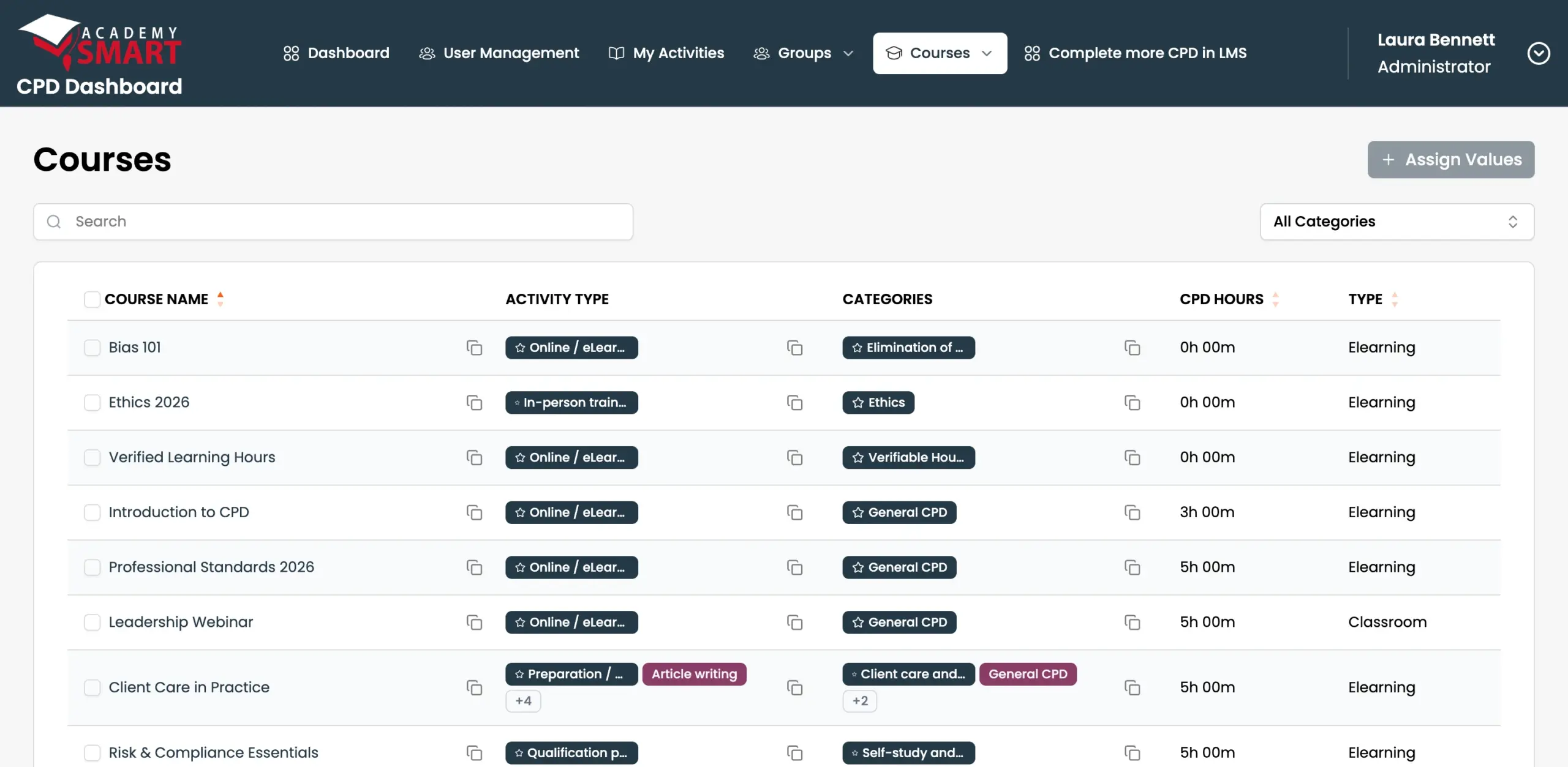
Task: Click the Ethics category tag
Action: (878, 403)
